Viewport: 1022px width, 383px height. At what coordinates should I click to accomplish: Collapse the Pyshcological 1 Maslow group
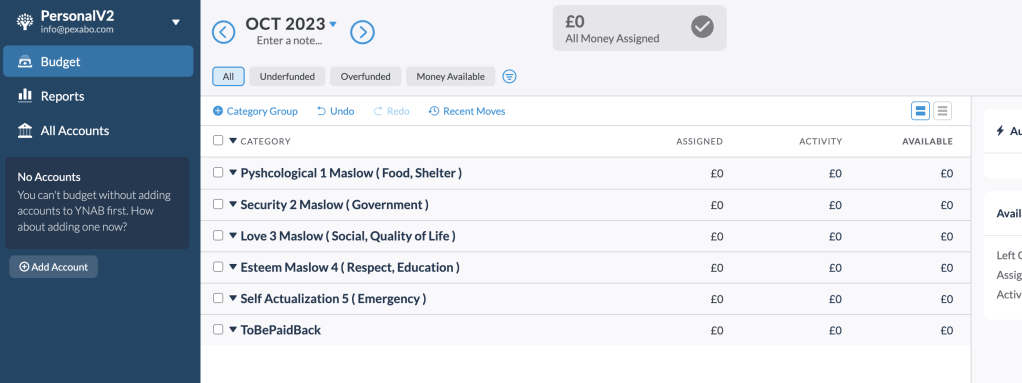coord(233,173)
